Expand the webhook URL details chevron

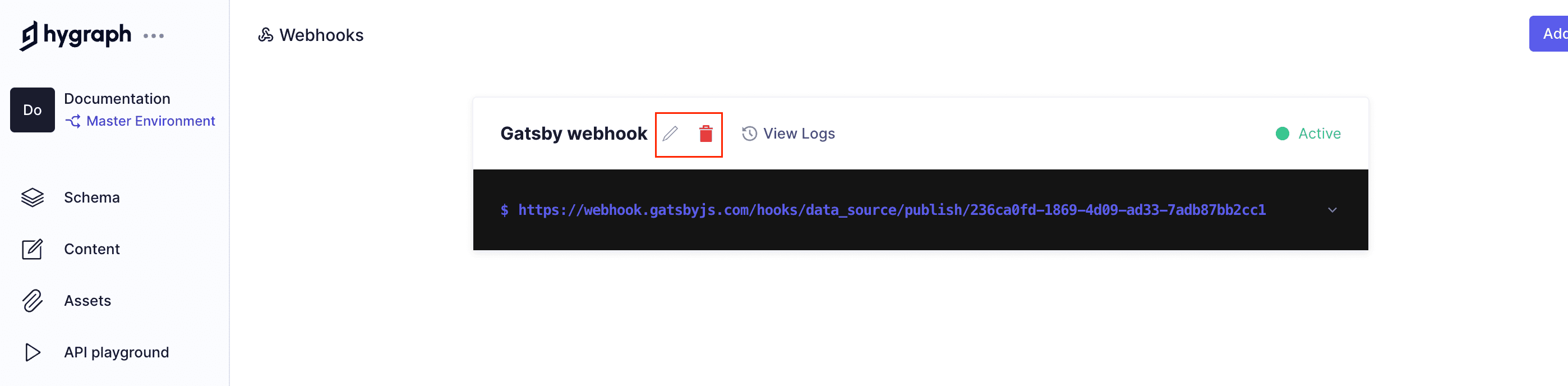click(1332, 210)
